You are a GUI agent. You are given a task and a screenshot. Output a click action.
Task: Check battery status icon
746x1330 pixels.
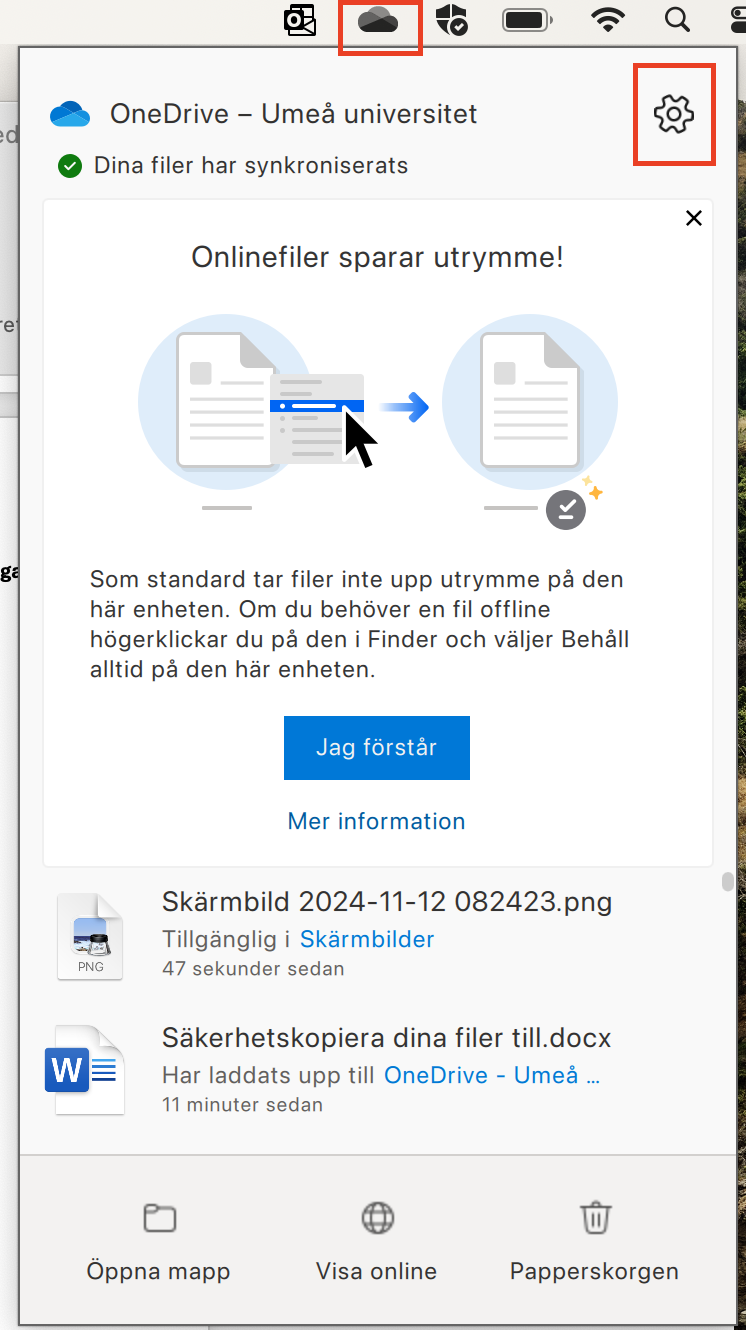click(x=527, y=20)
